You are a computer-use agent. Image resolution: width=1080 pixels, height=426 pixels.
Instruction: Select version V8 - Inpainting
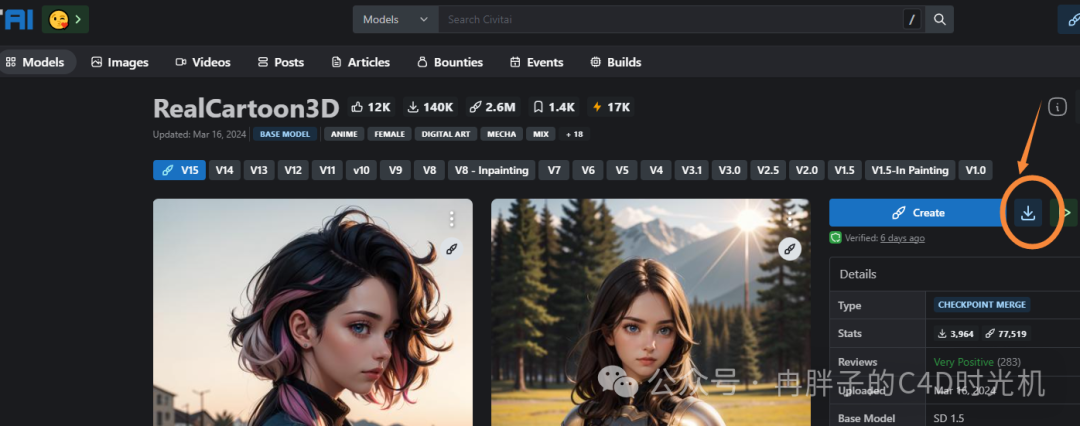[x=492, y=170]
